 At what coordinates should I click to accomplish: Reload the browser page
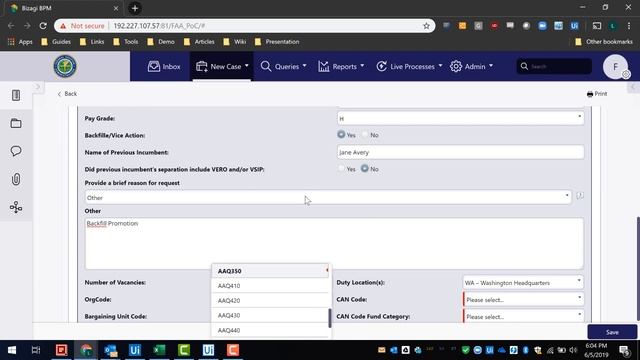click(x=43, y=26)
